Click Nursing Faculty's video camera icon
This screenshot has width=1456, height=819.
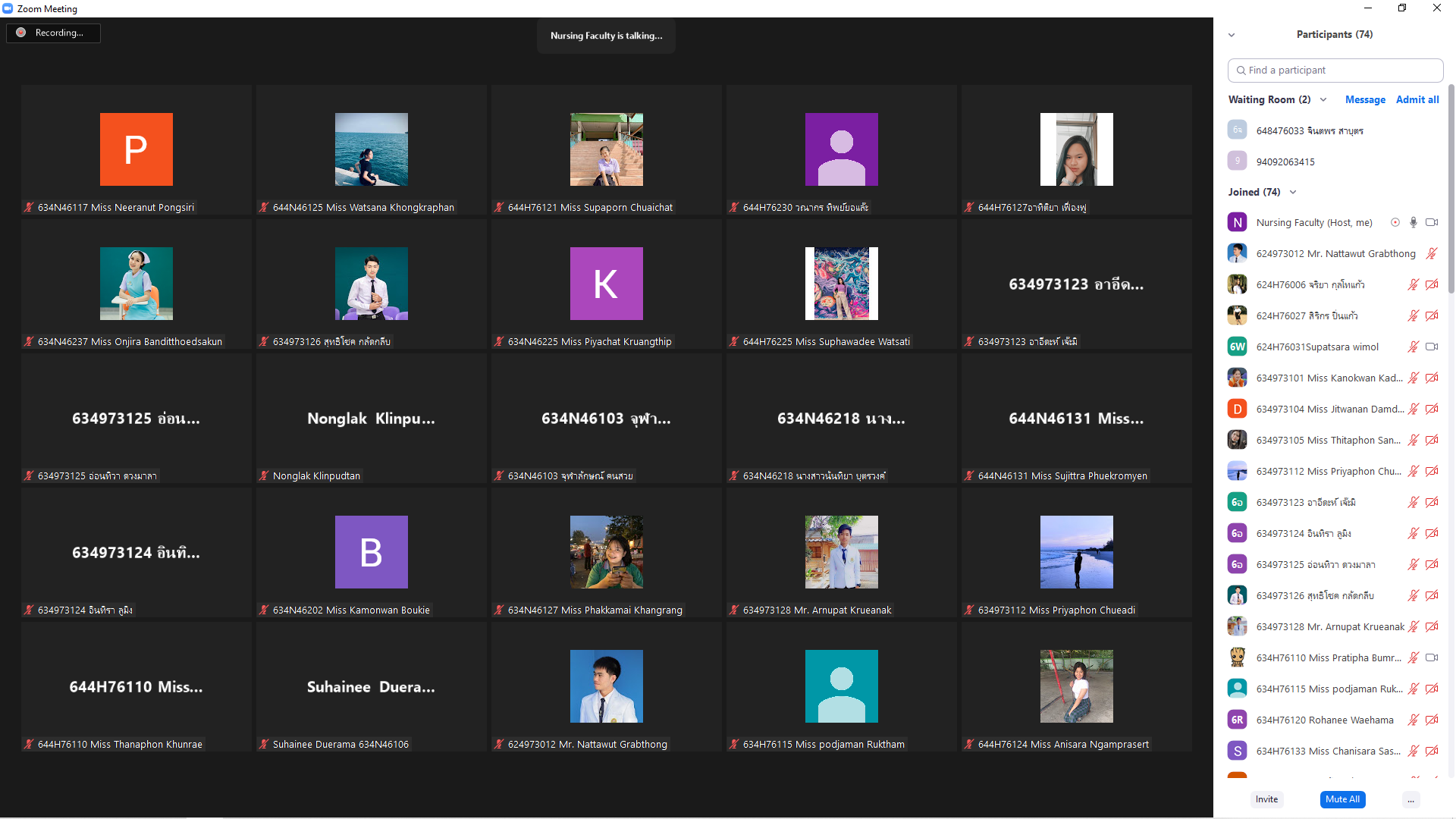pyautogui.click(x=1432, y=222)
